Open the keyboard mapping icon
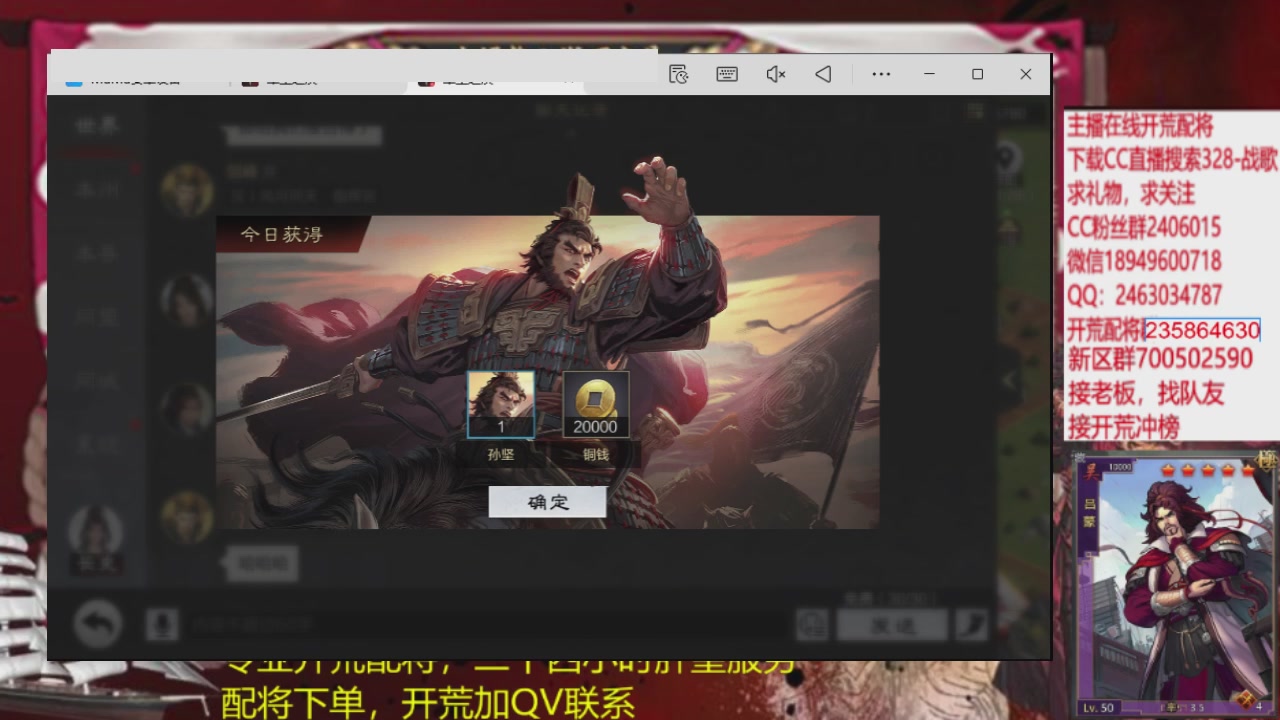The image size is (1280, 720). [x=727, y=74]
